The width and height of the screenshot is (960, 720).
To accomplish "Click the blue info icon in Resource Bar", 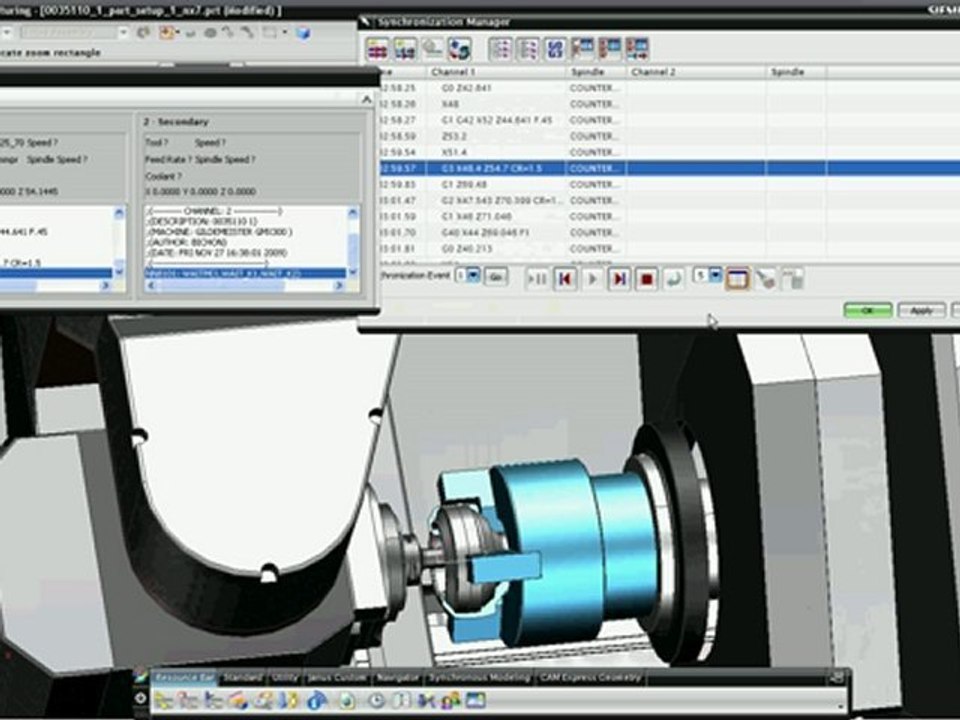I will tap(317, 700).
